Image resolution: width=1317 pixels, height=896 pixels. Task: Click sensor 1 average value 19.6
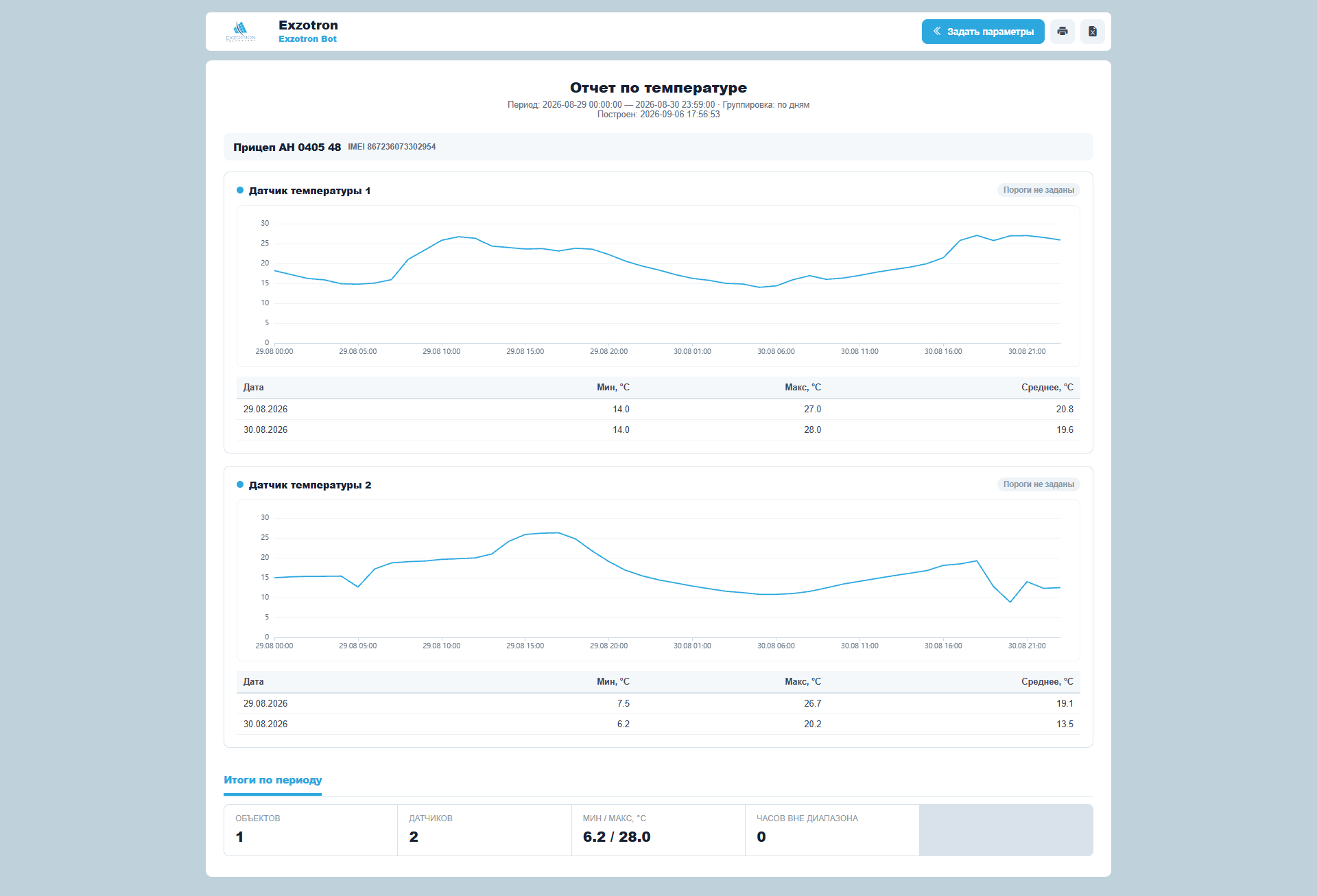tap(1065, 430)
